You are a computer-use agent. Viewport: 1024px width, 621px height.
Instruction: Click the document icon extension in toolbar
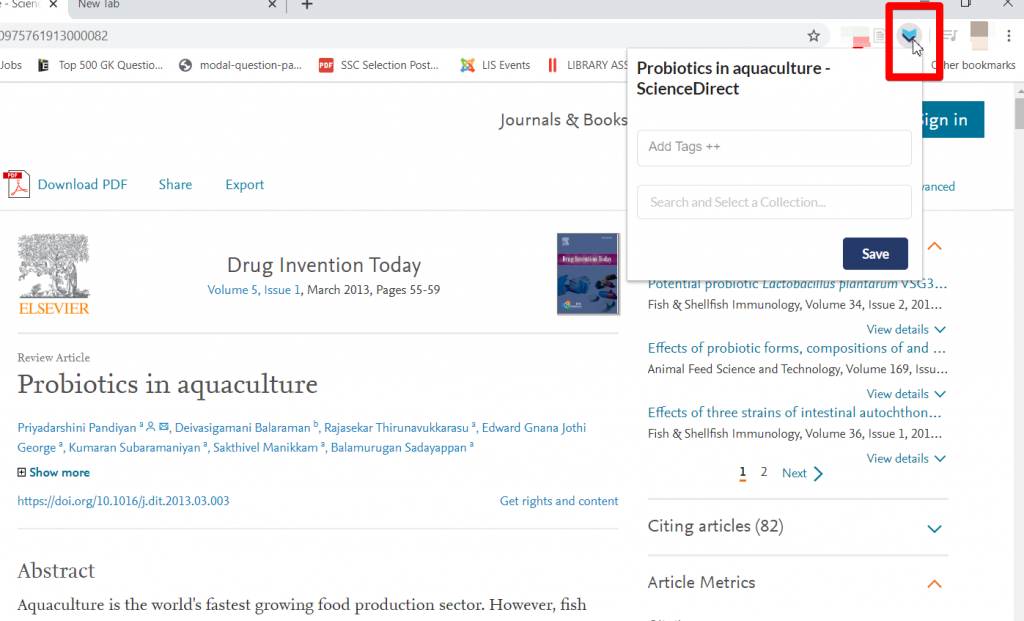[x=880, y=36]
